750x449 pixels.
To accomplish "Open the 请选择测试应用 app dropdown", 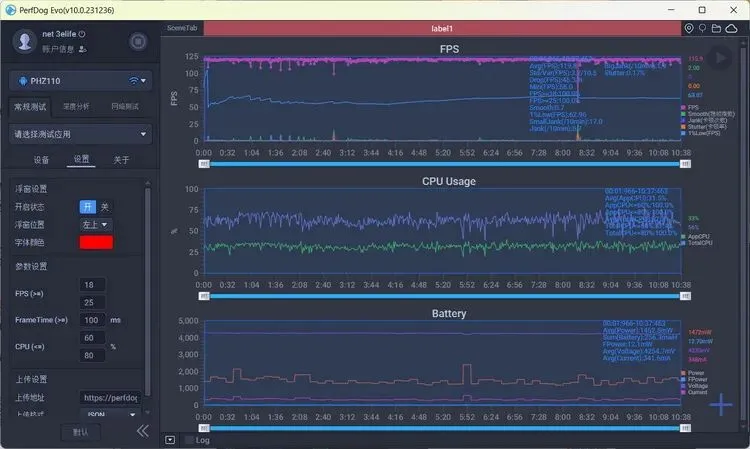I will (x=80, y=134).
